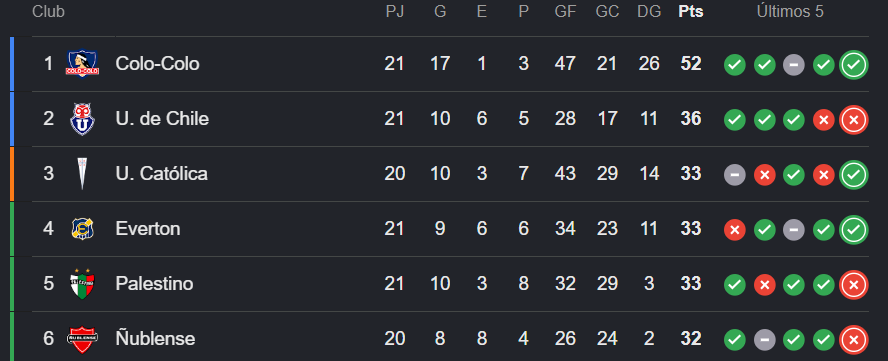This screenshot has height=361, width=888.
Task: Click the Ñublense red crest
Action: pos(82,338)
